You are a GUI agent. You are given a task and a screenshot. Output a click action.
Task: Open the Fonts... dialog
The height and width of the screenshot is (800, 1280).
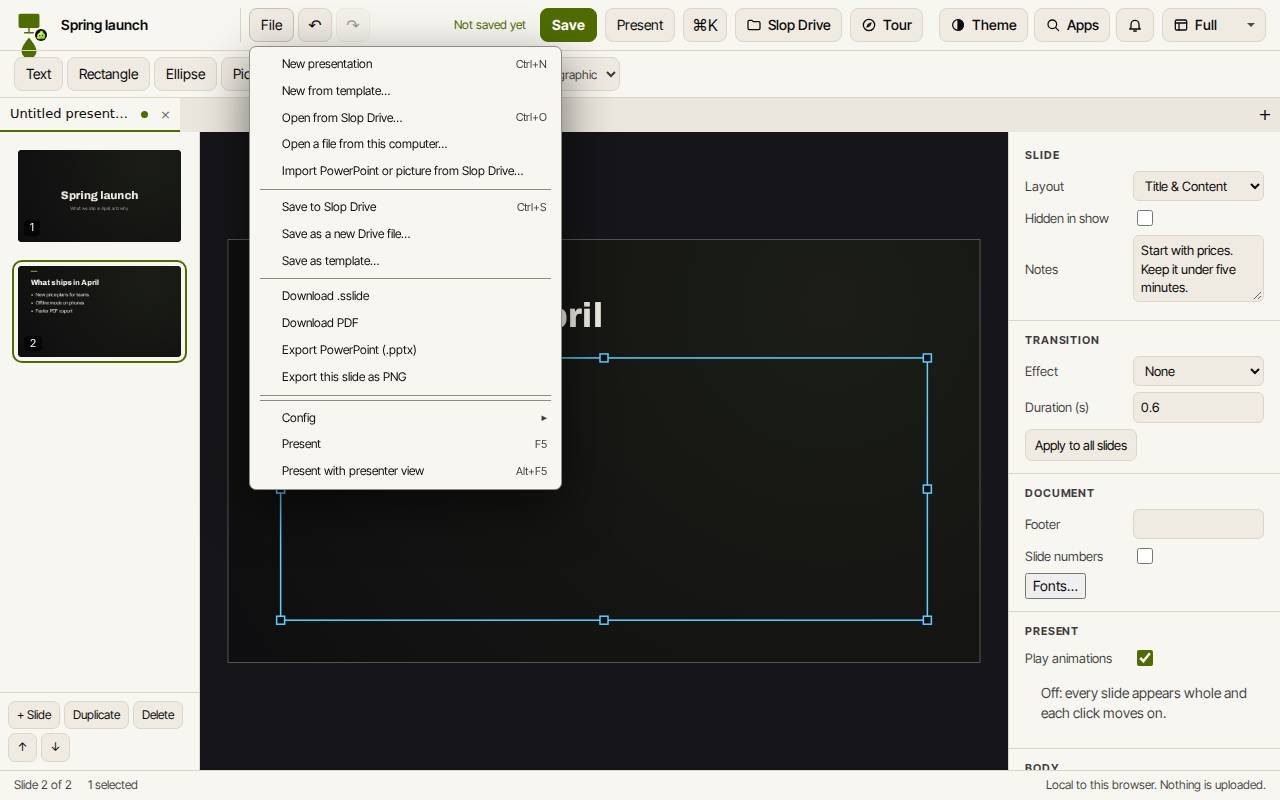pyautogui.click(x=1055, y=586)
